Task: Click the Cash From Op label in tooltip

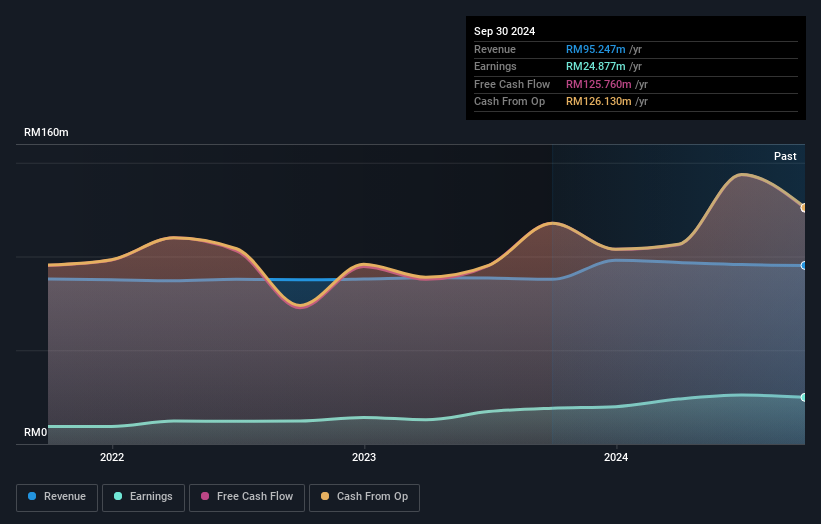Action: pos(509,102)
